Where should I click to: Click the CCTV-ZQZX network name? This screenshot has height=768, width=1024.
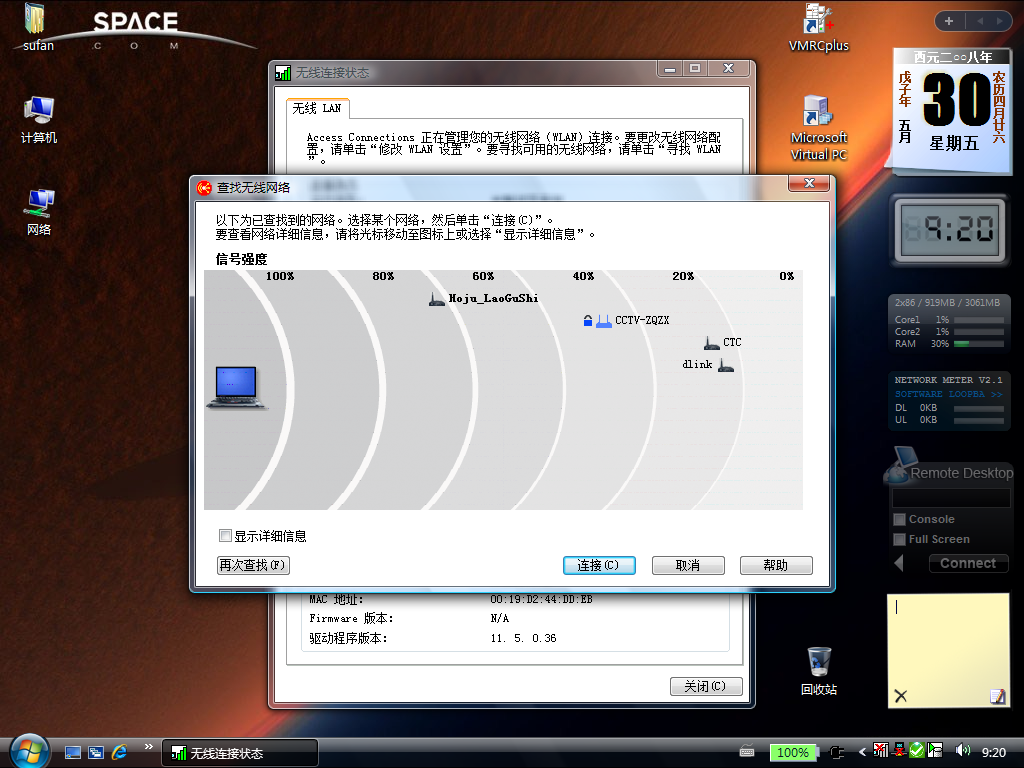642,321
